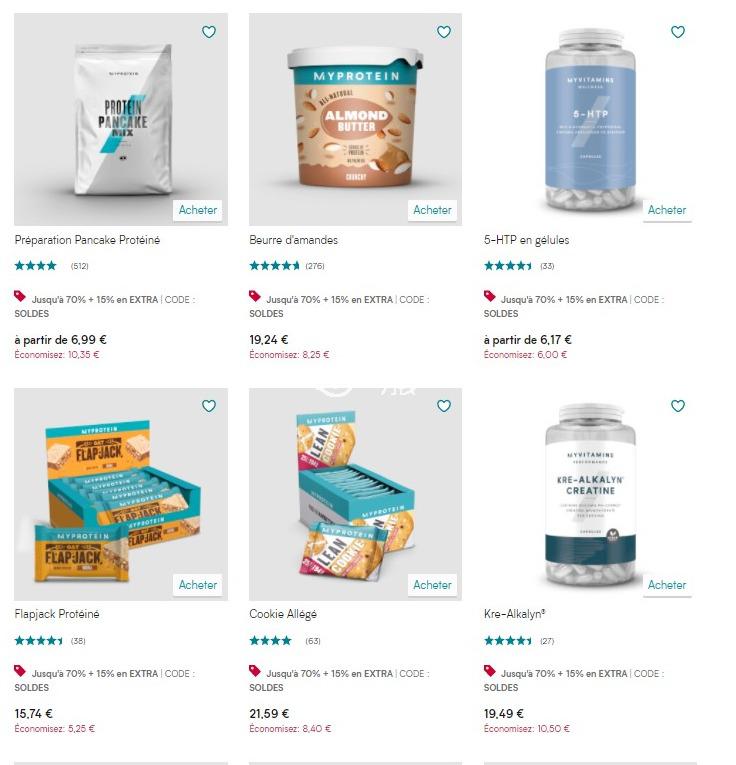736x765 pixels.
Task: Open the Kre-Alkalyn Creatine bottle image
Action: pyautogui.click(x=590, y=494)
